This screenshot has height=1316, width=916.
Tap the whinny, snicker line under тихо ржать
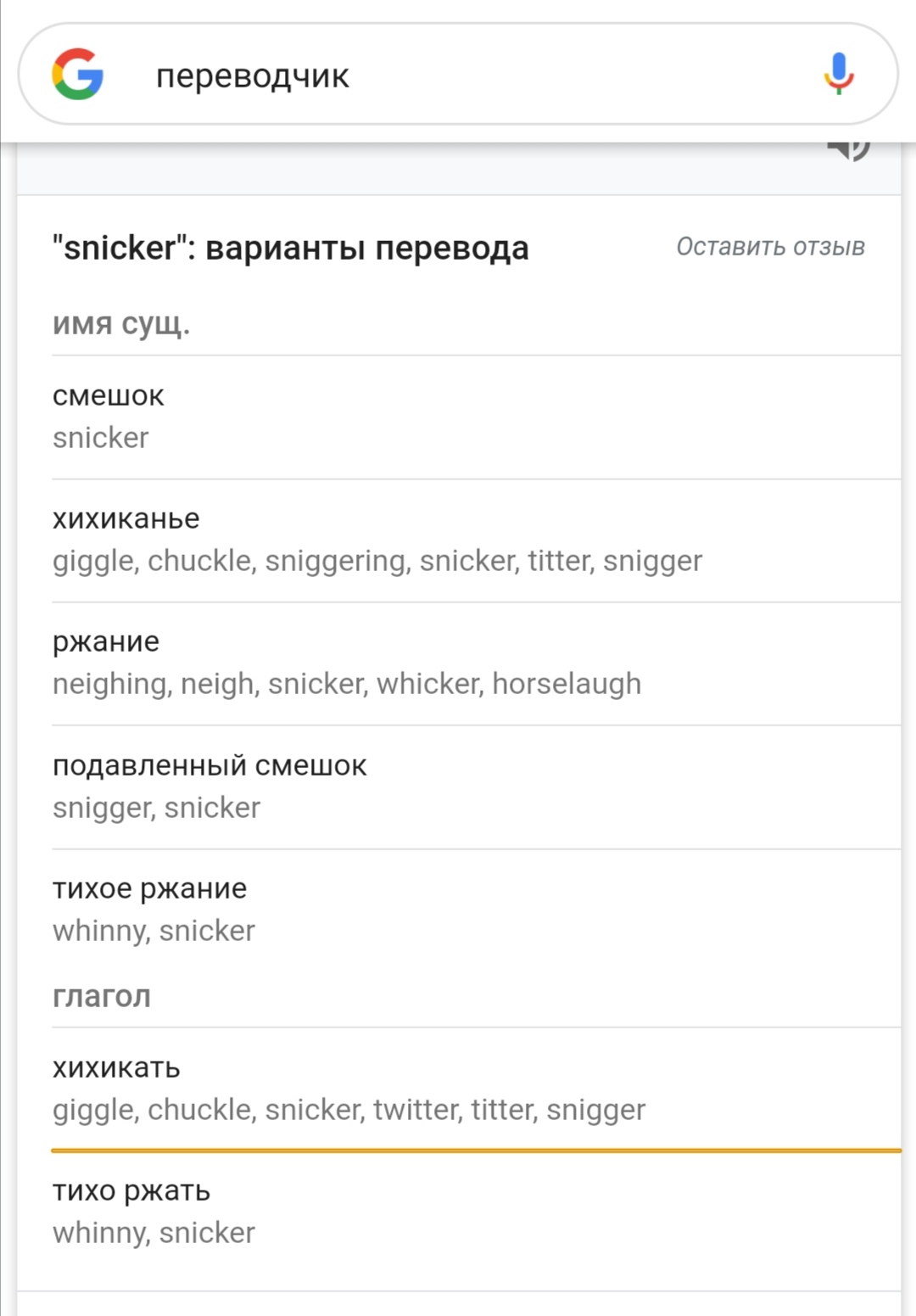click(154, 1233)
